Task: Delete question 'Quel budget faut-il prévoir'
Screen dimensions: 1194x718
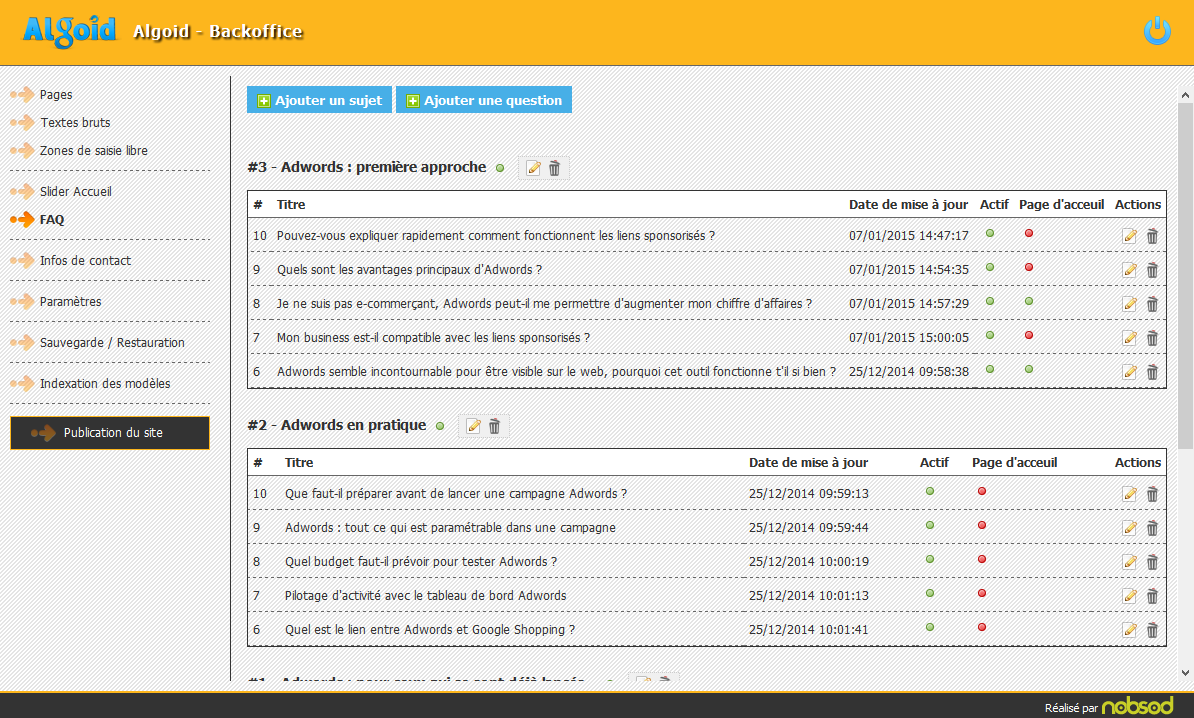Action: coord(1152,562)
